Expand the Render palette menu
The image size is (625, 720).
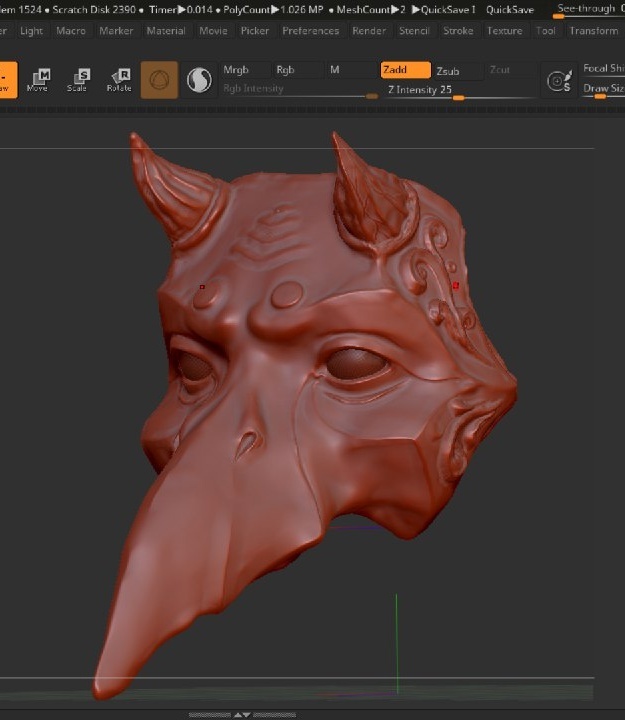[369, 31]
